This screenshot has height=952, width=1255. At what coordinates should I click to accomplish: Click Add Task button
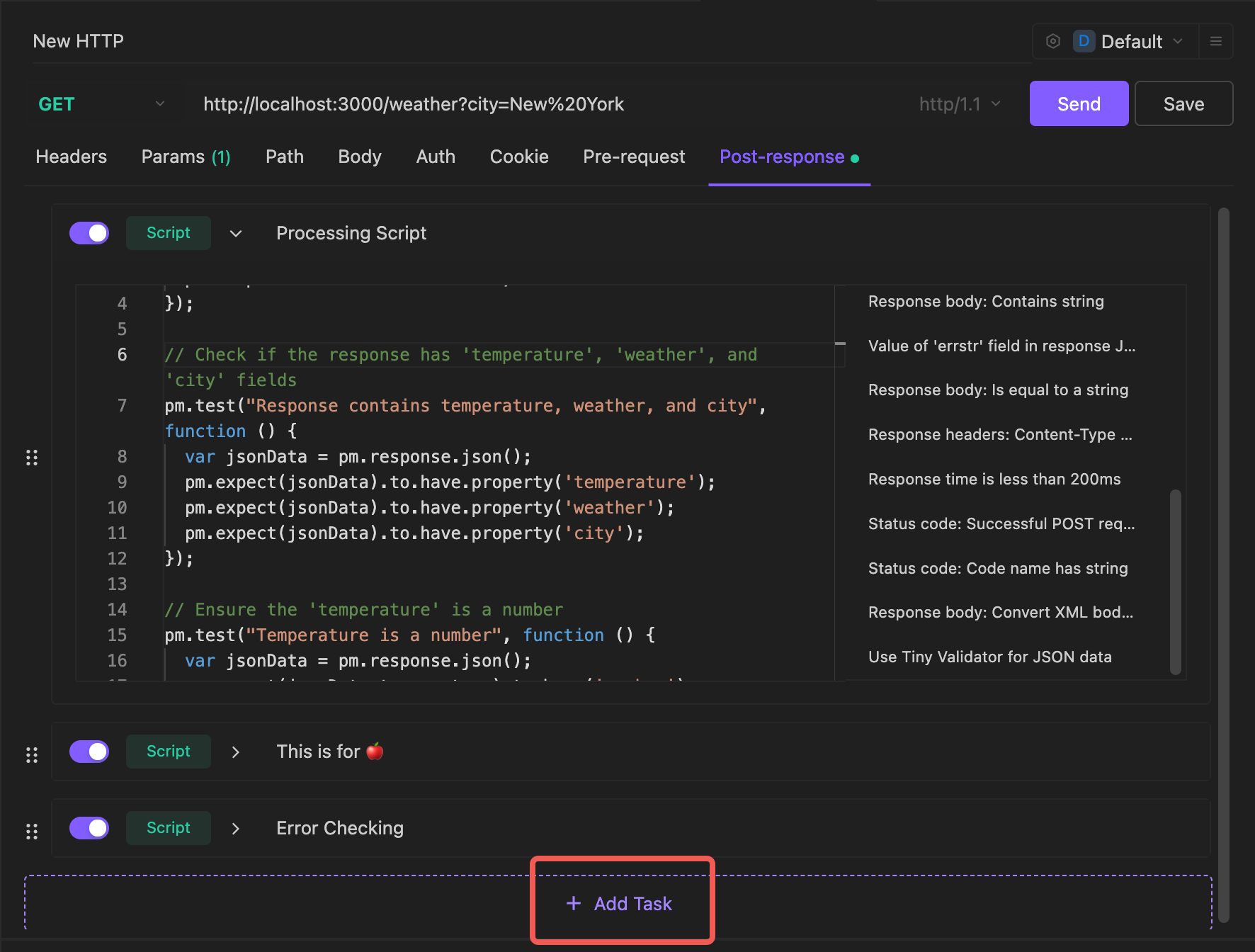tap(620, 904)
